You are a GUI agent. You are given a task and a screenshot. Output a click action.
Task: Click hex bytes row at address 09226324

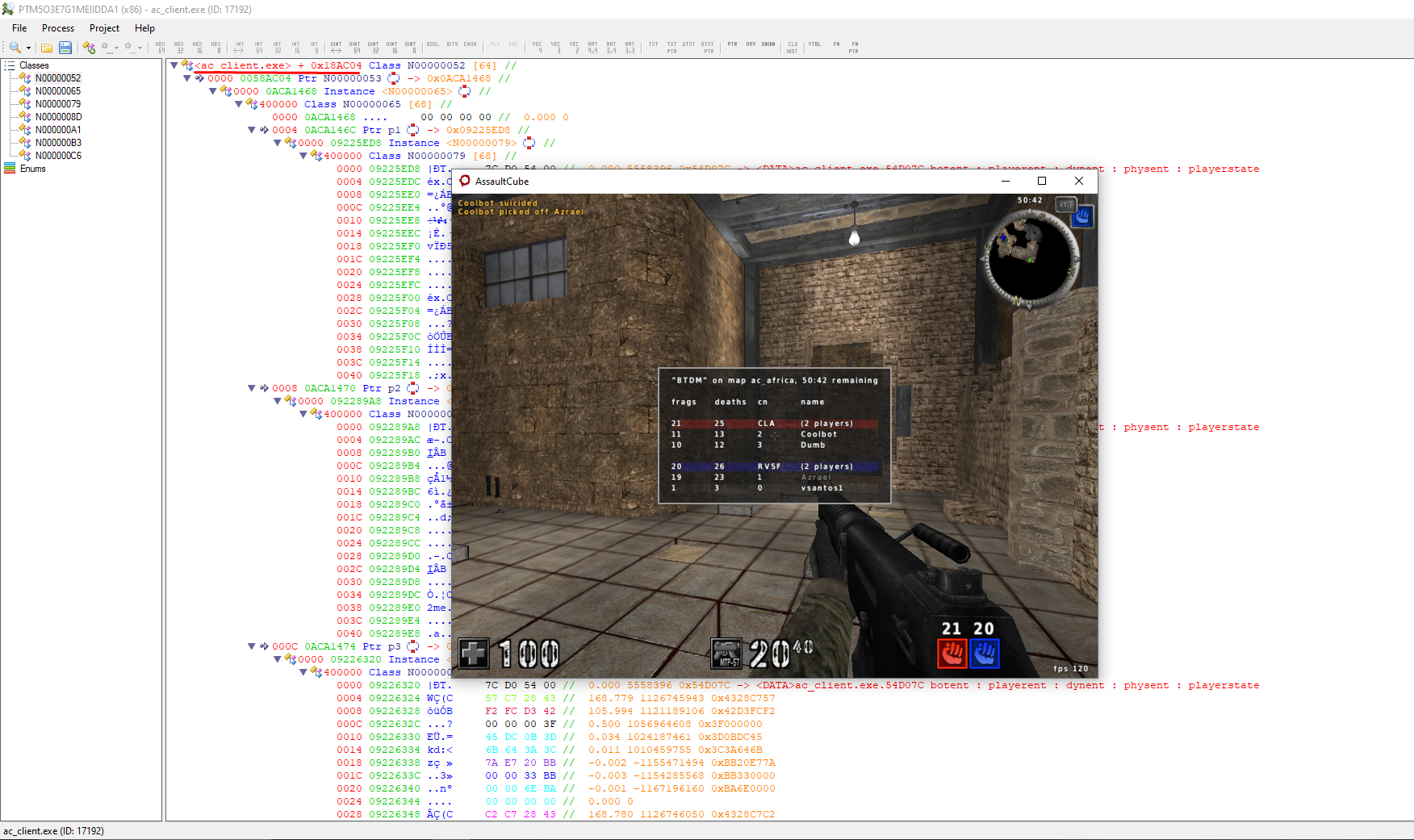tap(521, 698)
